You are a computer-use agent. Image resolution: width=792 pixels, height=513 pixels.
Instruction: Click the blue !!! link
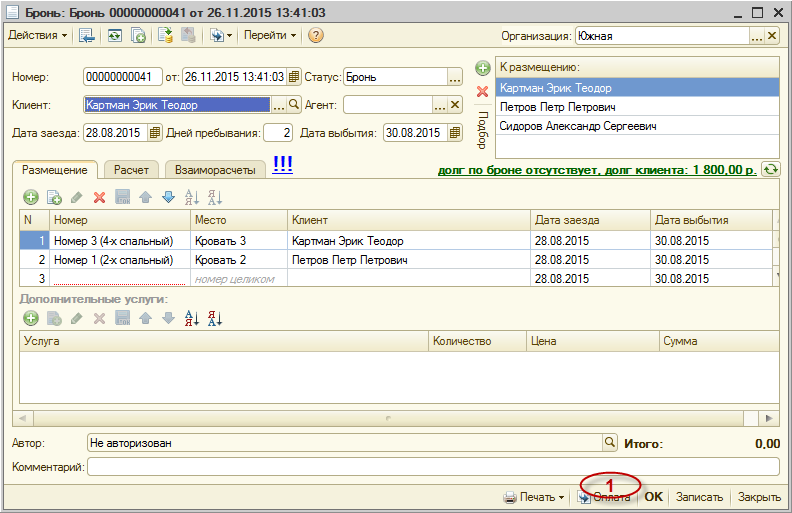(x=282, y=165)
